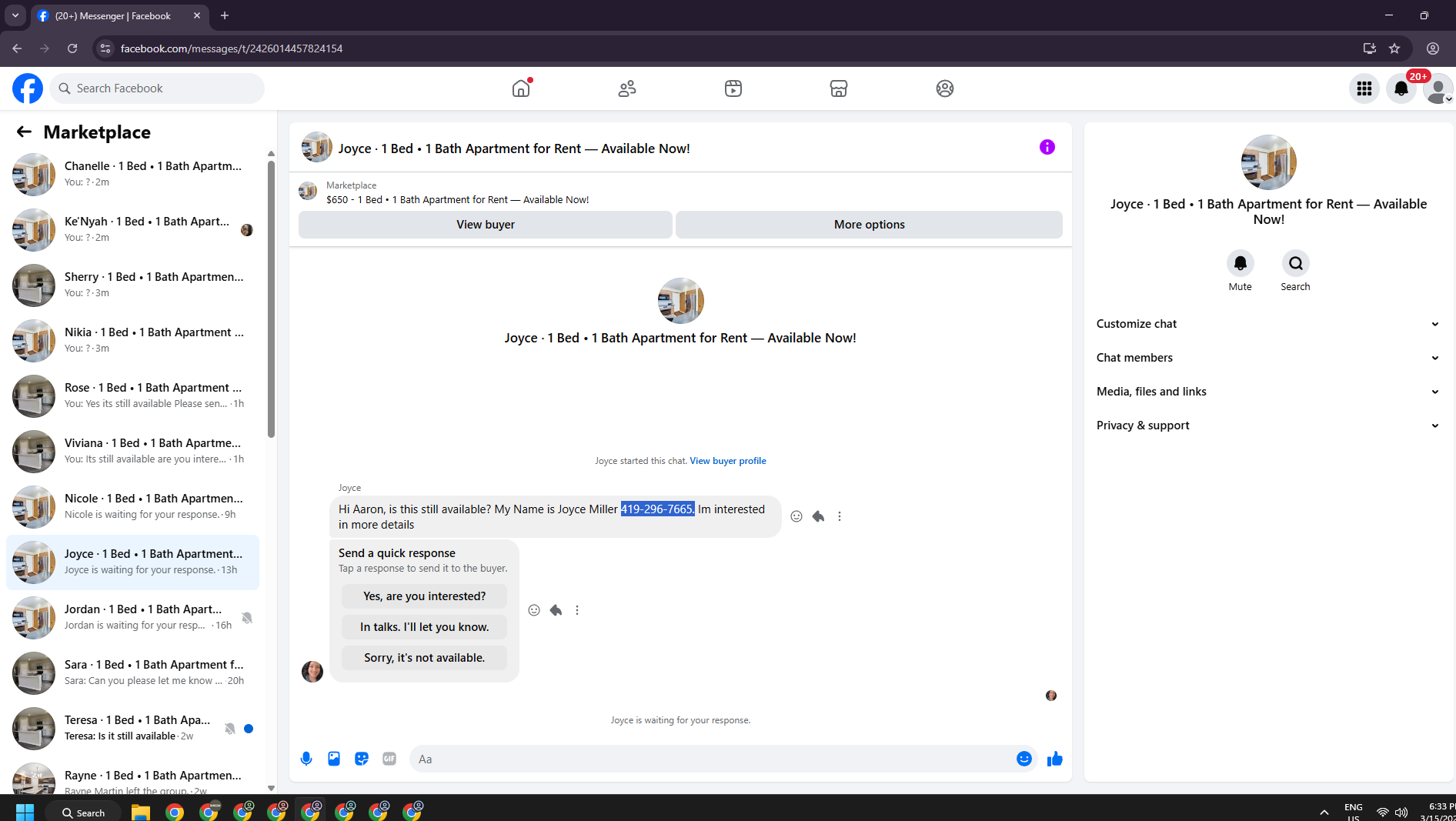Click the More options button
Screen dimensions: 1456x821
pos(869,225)
